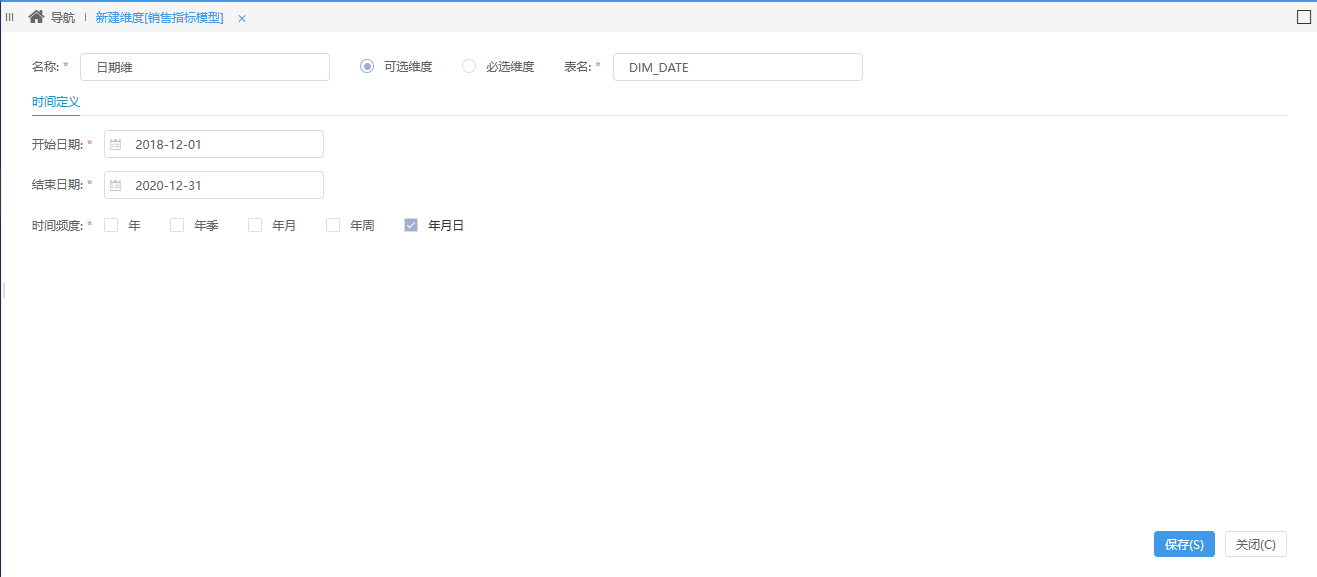Click the 结束日期 field showing 2020-12-31

214,185
